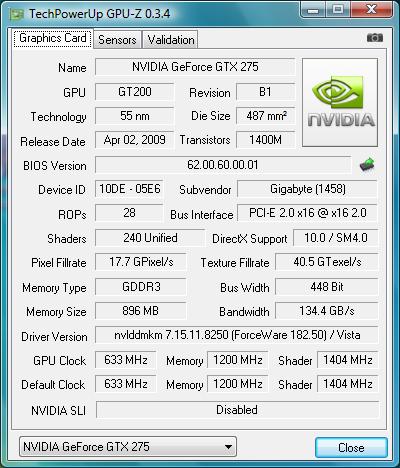
Task: Click DirectX Support value 10.0 / SM4.0
Action: click(x=336, y=238)
